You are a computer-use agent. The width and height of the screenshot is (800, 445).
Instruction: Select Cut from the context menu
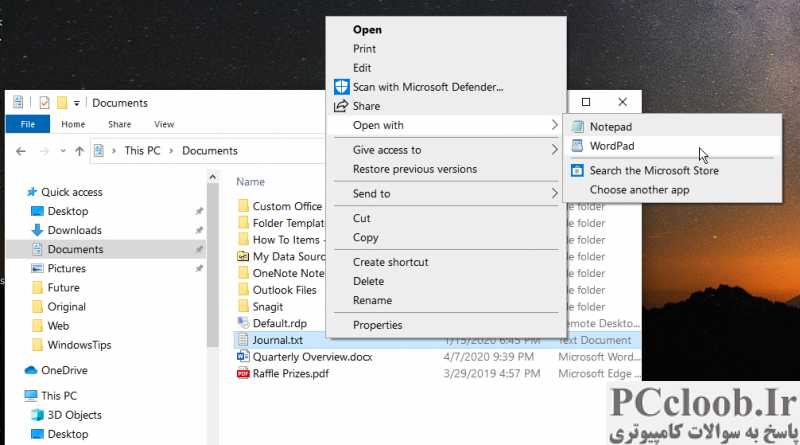(x=361, y=218)
